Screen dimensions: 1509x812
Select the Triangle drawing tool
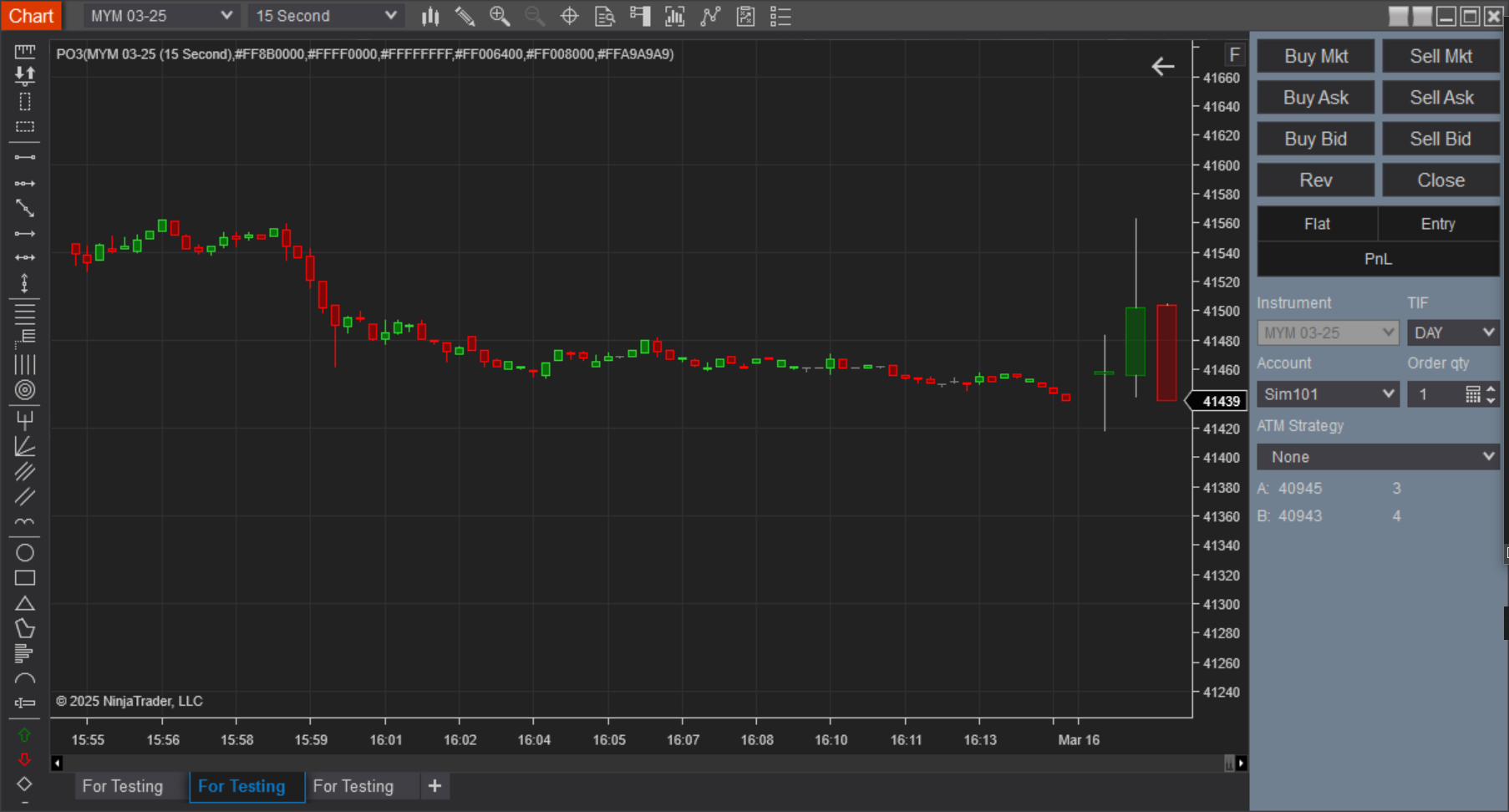25,603
